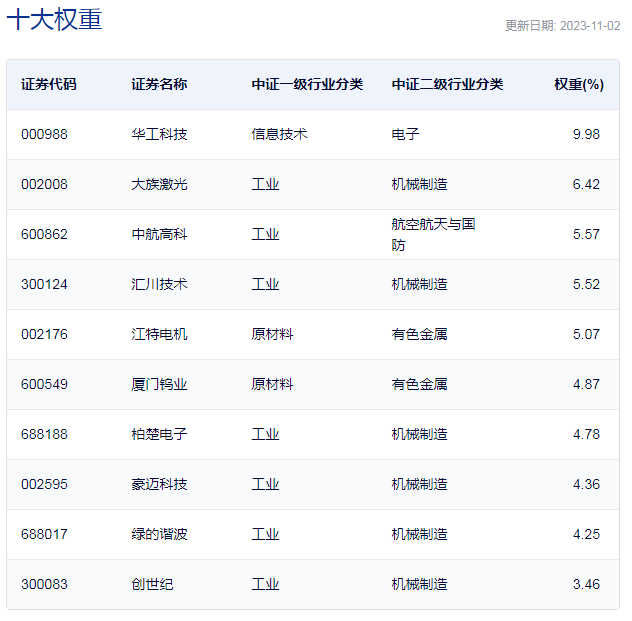The height and width of the screenshot is (621, 632).
Task: Click the 十大权重 section heading
Action: (x=54, y=20)
